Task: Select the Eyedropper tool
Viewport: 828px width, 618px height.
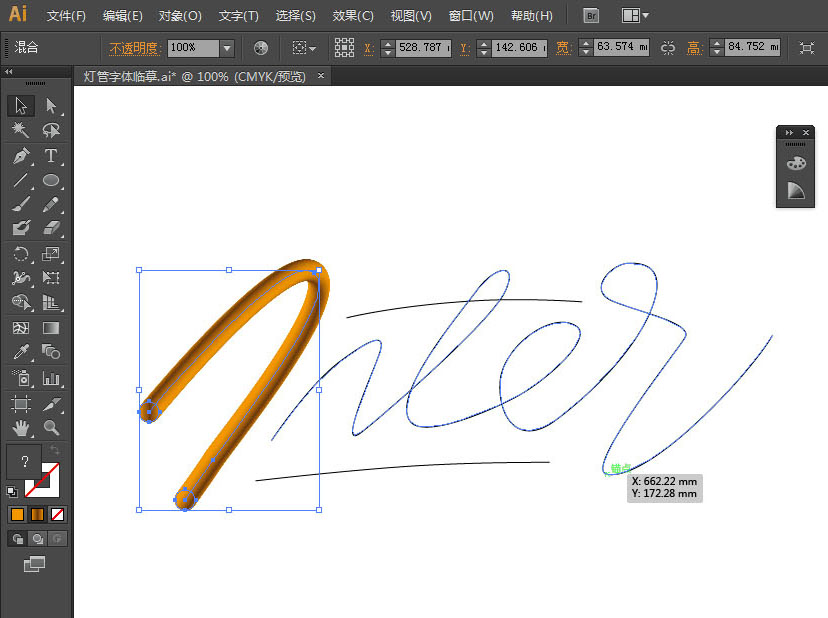Action: [21, 352]
